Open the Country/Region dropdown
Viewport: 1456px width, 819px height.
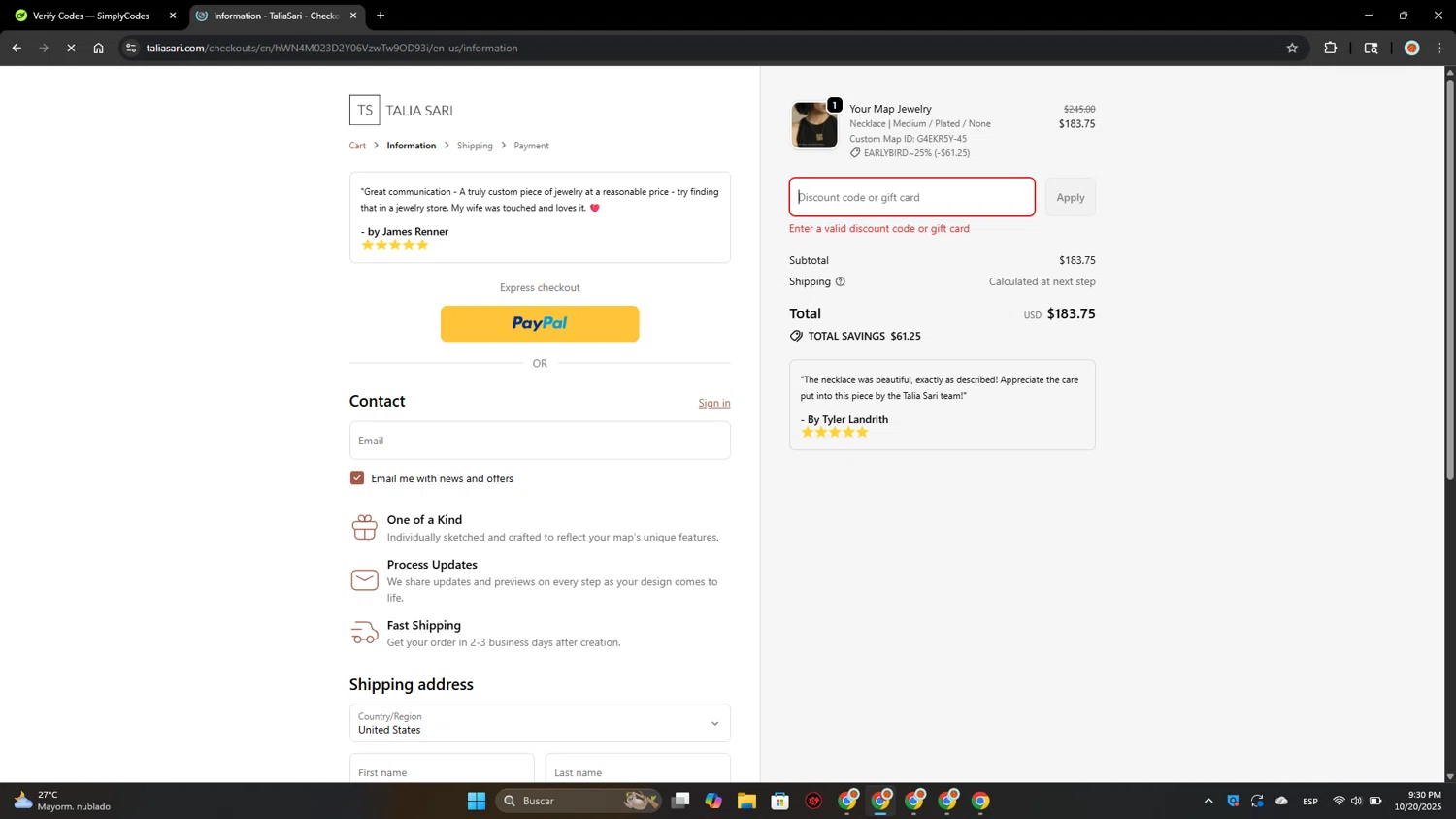[x=540, y=723]
